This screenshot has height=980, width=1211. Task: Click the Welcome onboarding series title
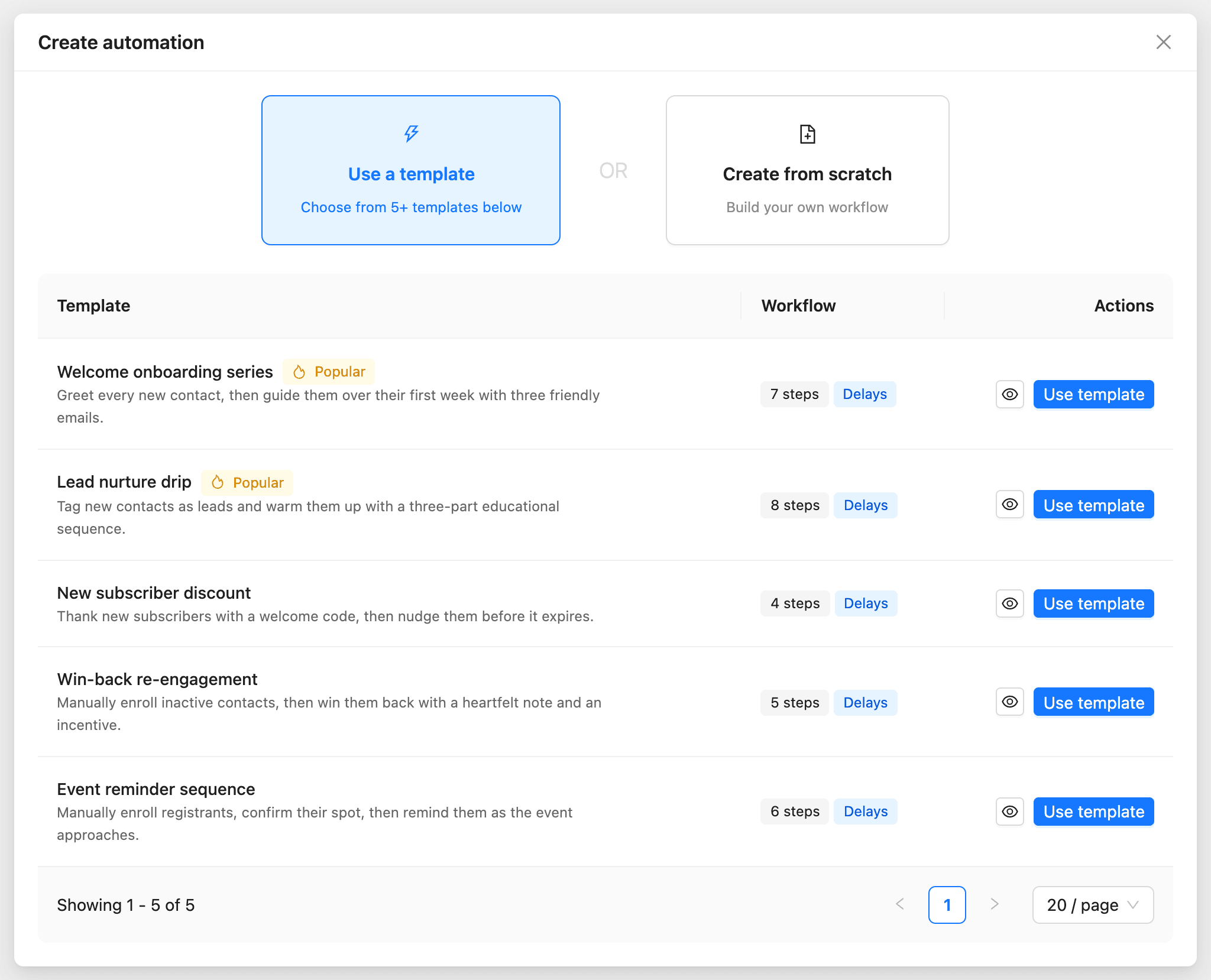coord(165,372)
